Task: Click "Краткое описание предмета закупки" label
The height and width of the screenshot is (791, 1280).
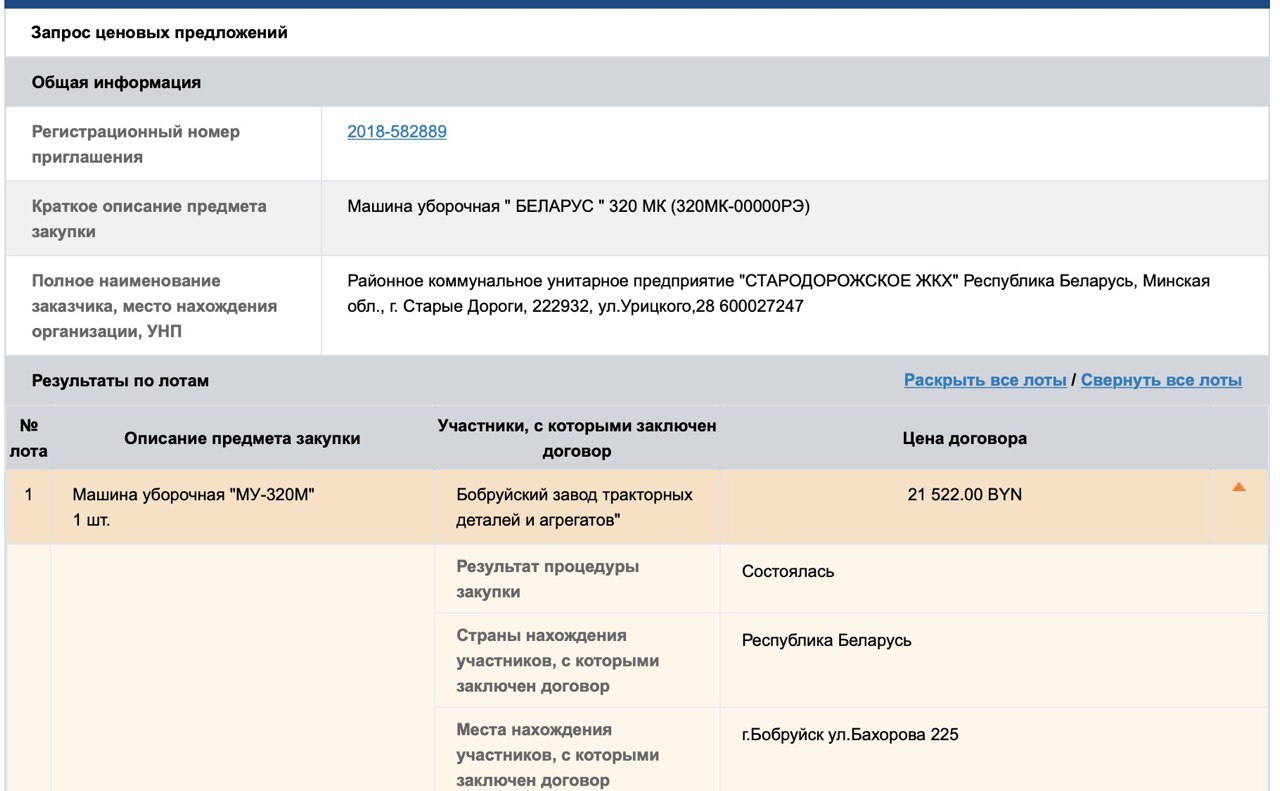Action: [149, 218]
